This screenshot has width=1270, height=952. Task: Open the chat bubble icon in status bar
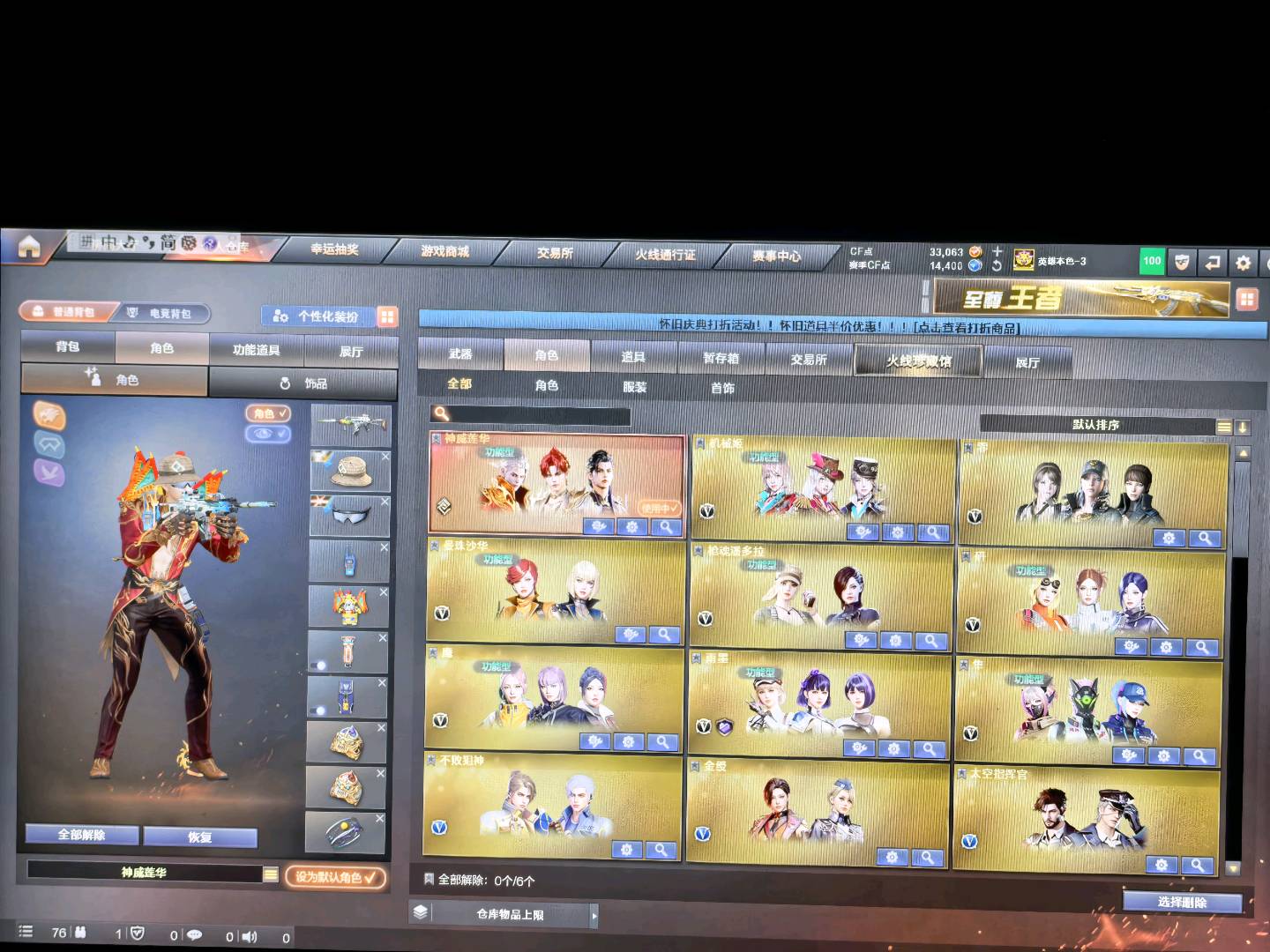(x=195, y=935)
